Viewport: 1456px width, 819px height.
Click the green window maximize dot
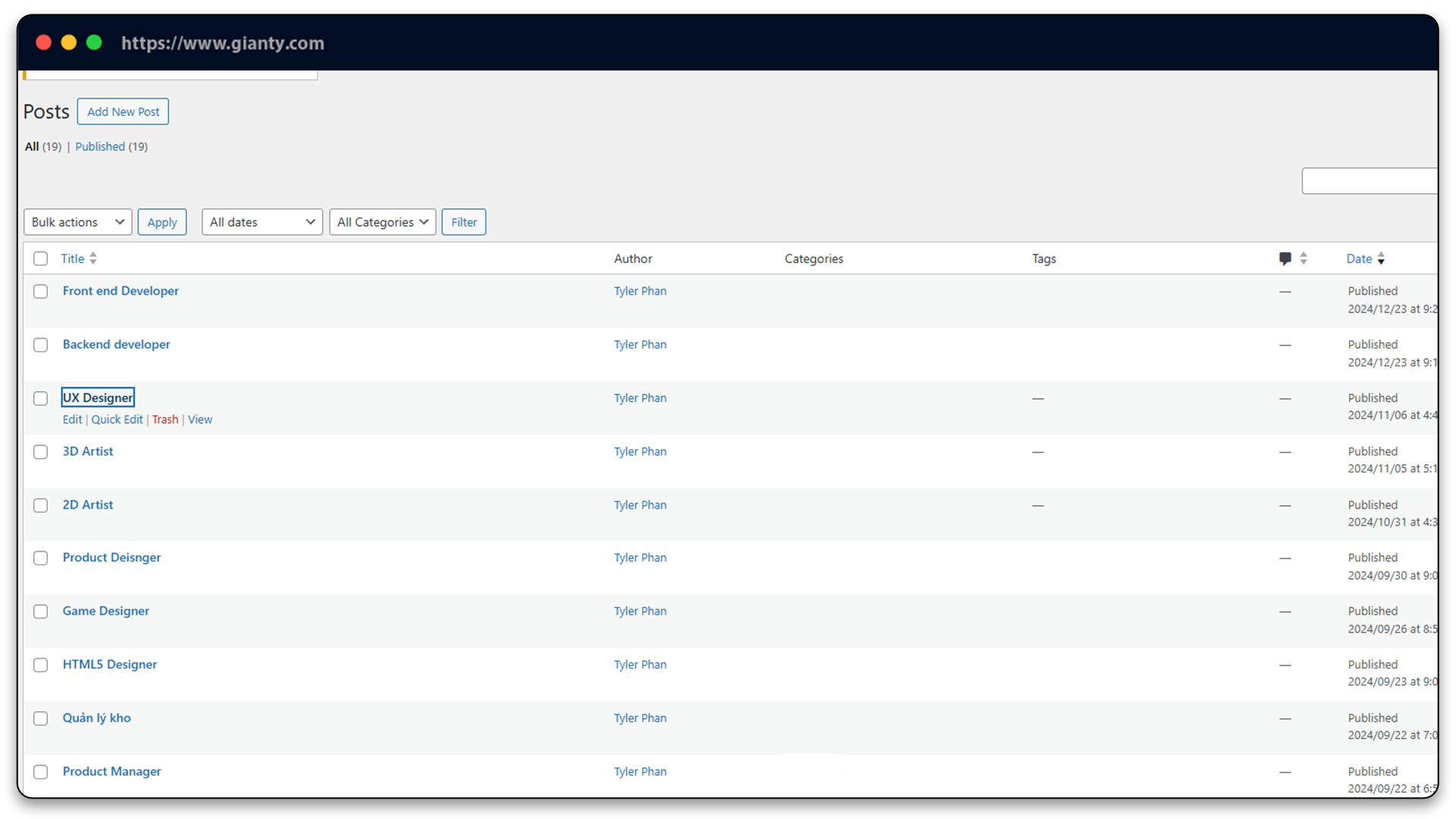point(94,42)
